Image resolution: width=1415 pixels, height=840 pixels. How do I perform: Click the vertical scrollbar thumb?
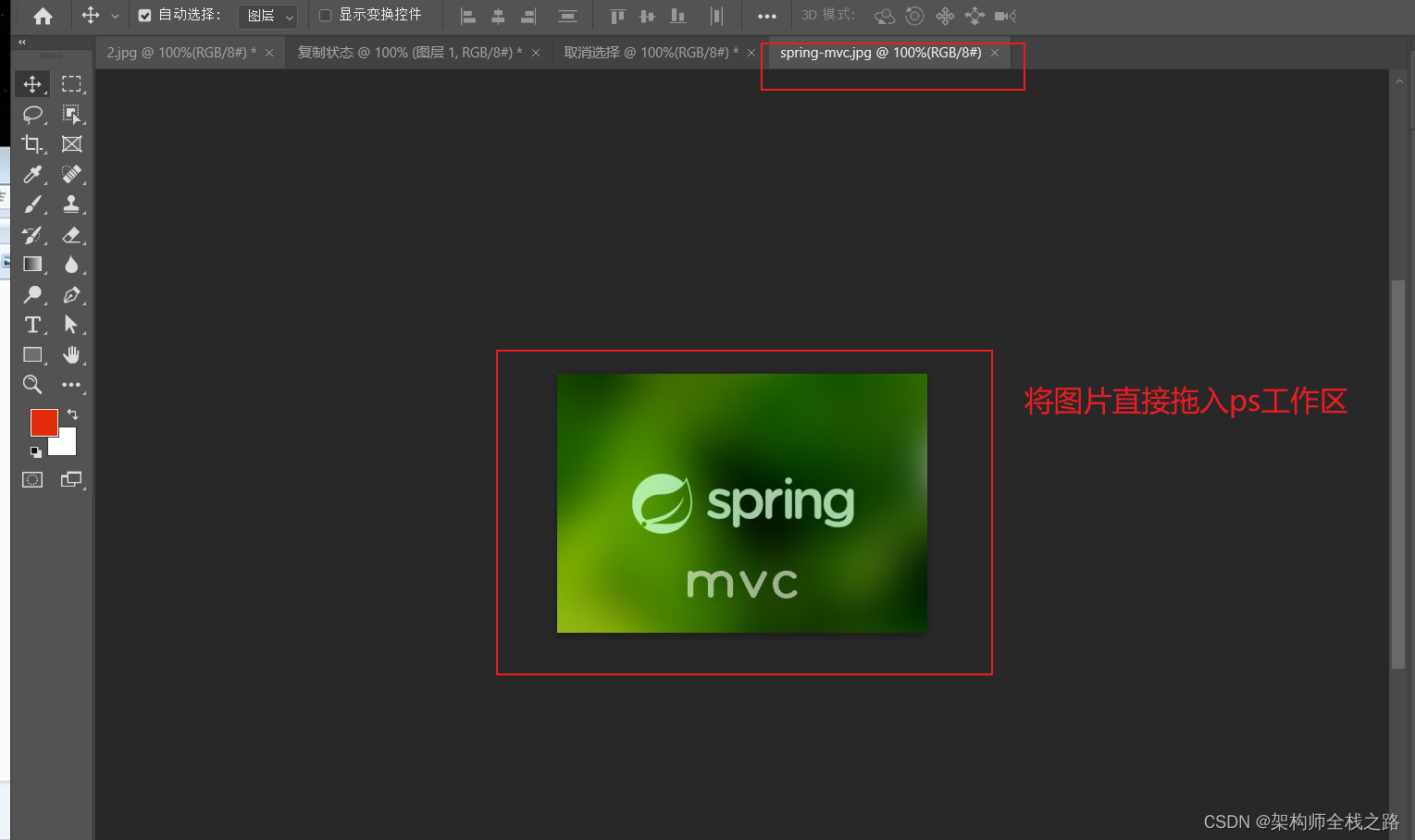click(x=1398, y=474)
